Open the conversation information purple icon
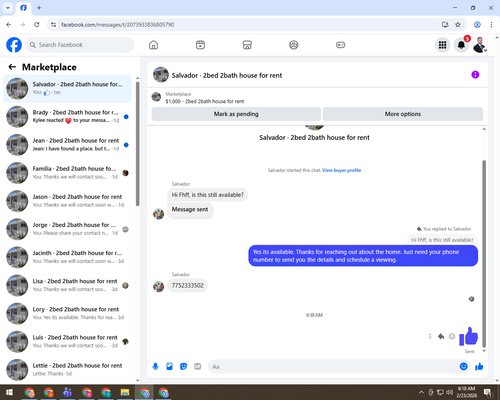500x400 pixels. click(475, 75)
